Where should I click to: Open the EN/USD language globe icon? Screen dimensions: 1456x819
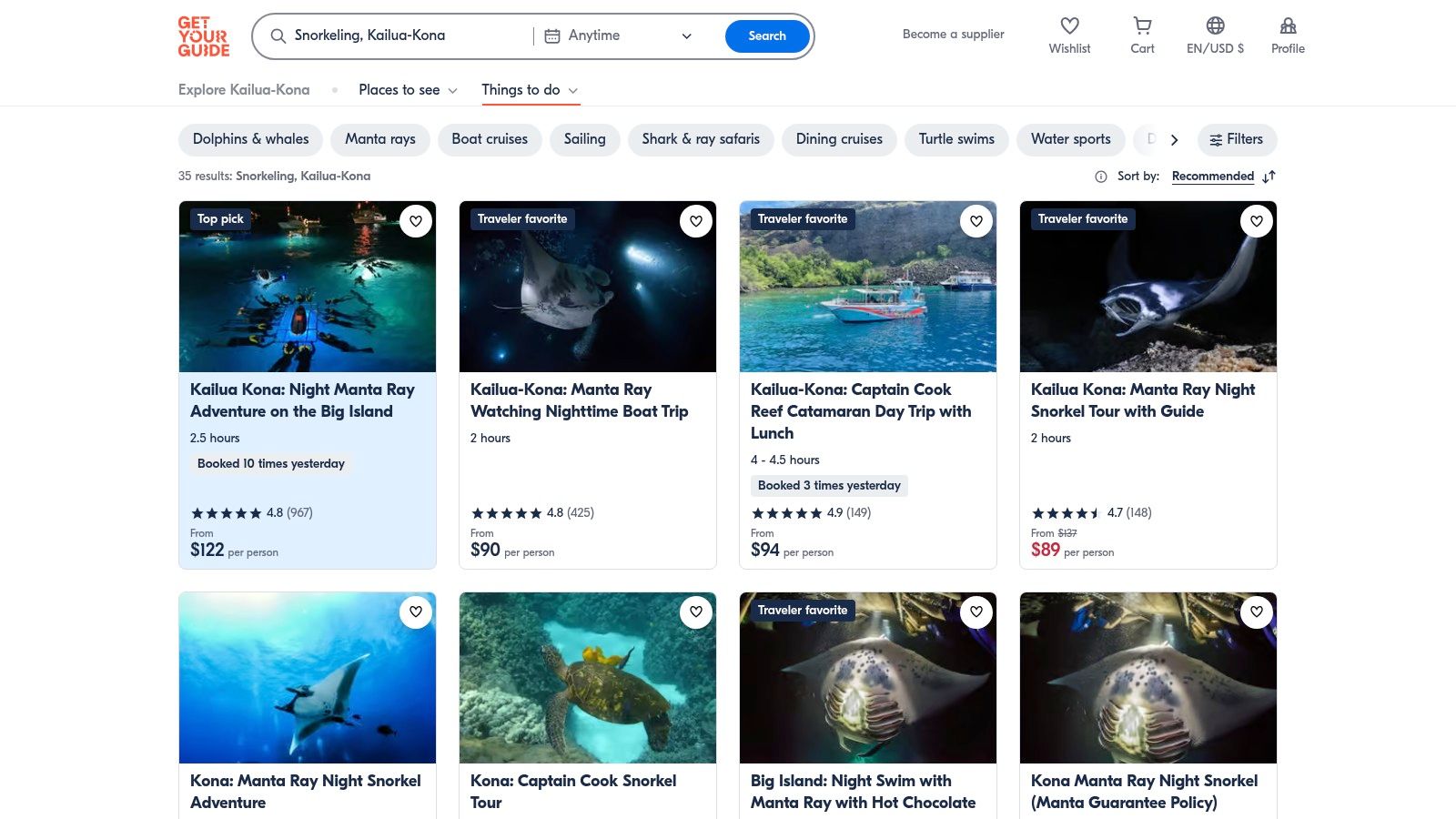(1215, 25)
